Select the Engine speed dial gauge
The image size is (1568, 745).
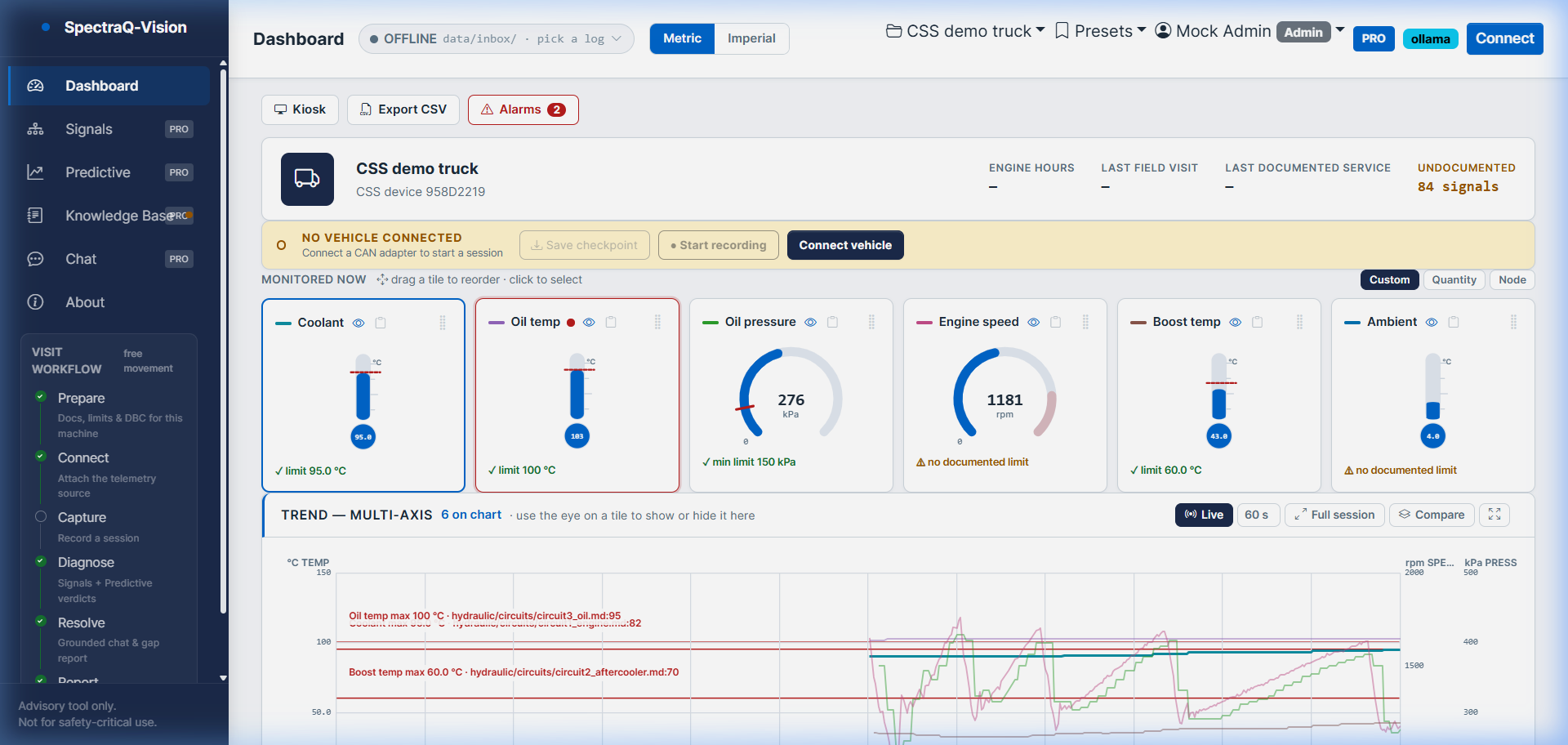[x=1005, y=395]
